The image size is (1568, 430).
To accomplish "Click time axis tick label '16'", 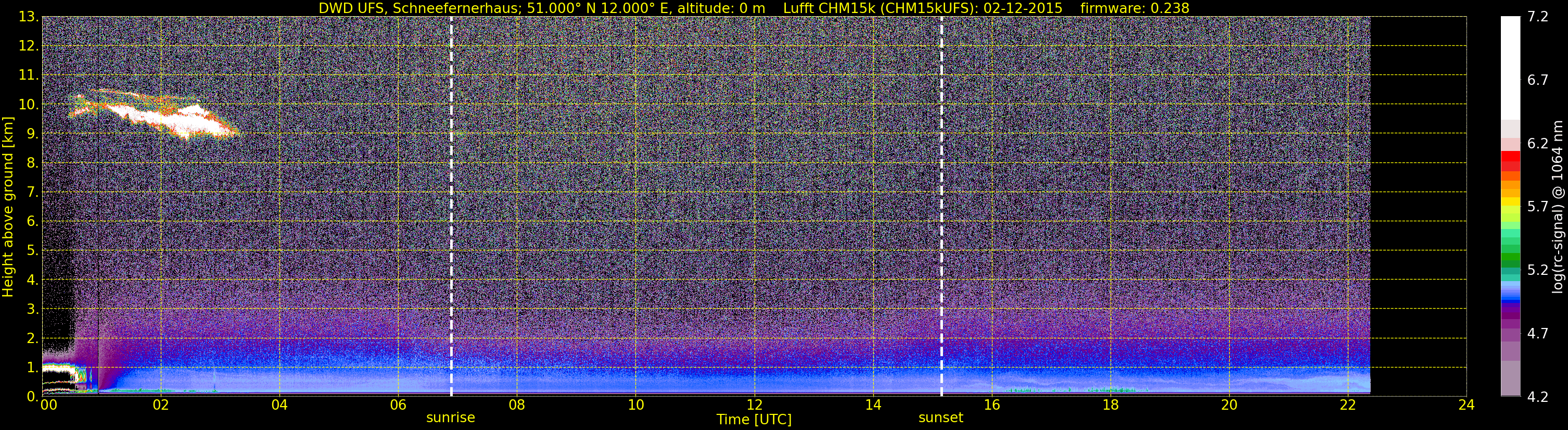I will (991, 405).
